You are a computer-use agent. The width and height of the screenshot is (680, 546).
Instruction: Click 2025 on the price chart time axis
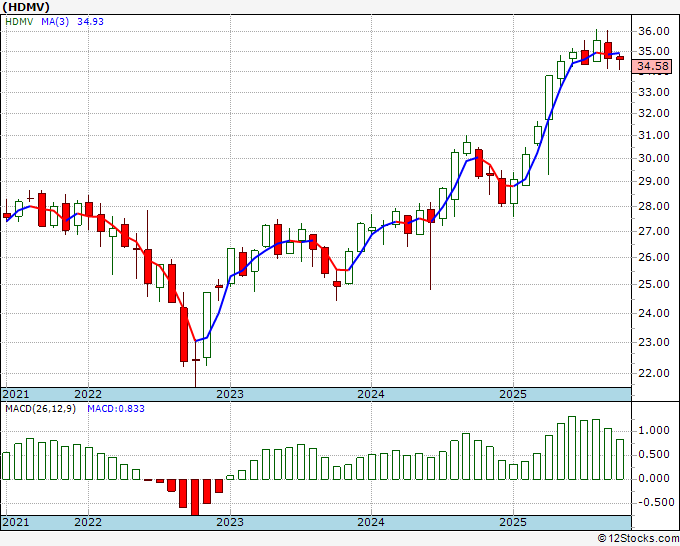coord(513,394)
